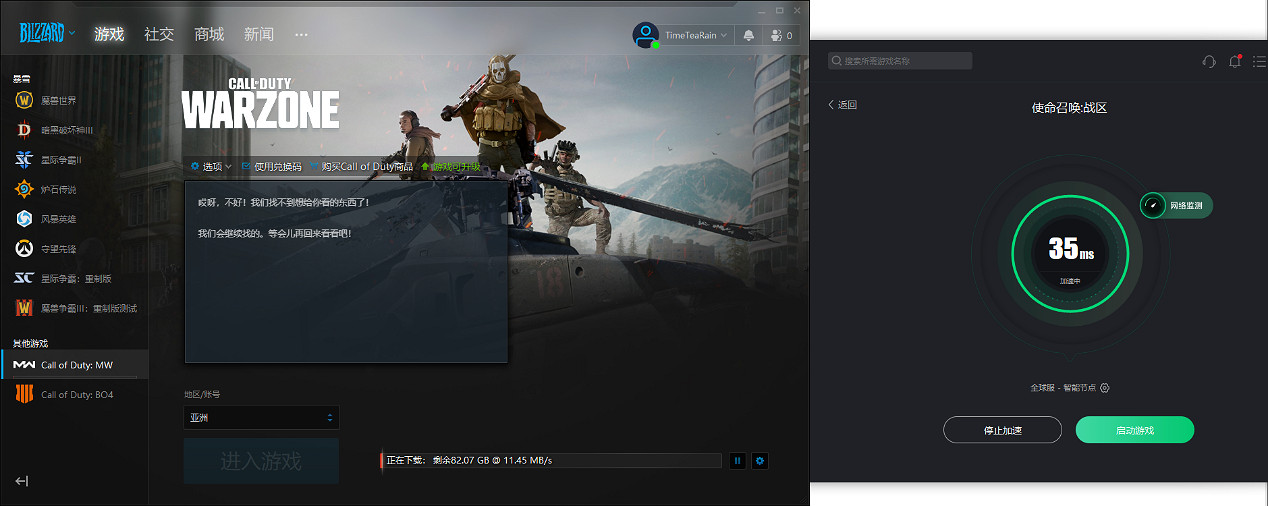
Task: Open the Blizzard logo dropdown menu
Action: click(47, 34)
